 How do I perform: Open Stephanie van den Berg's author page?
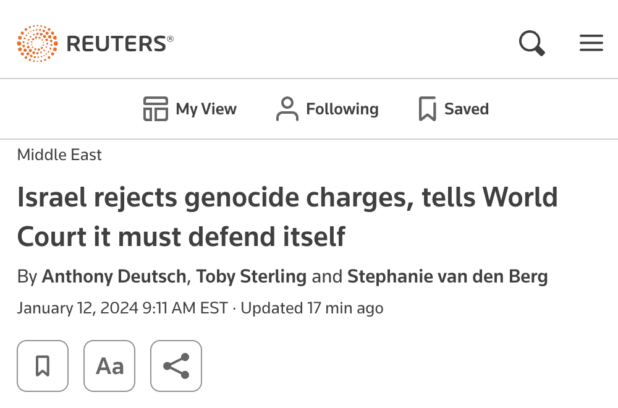tap(446, 276)
